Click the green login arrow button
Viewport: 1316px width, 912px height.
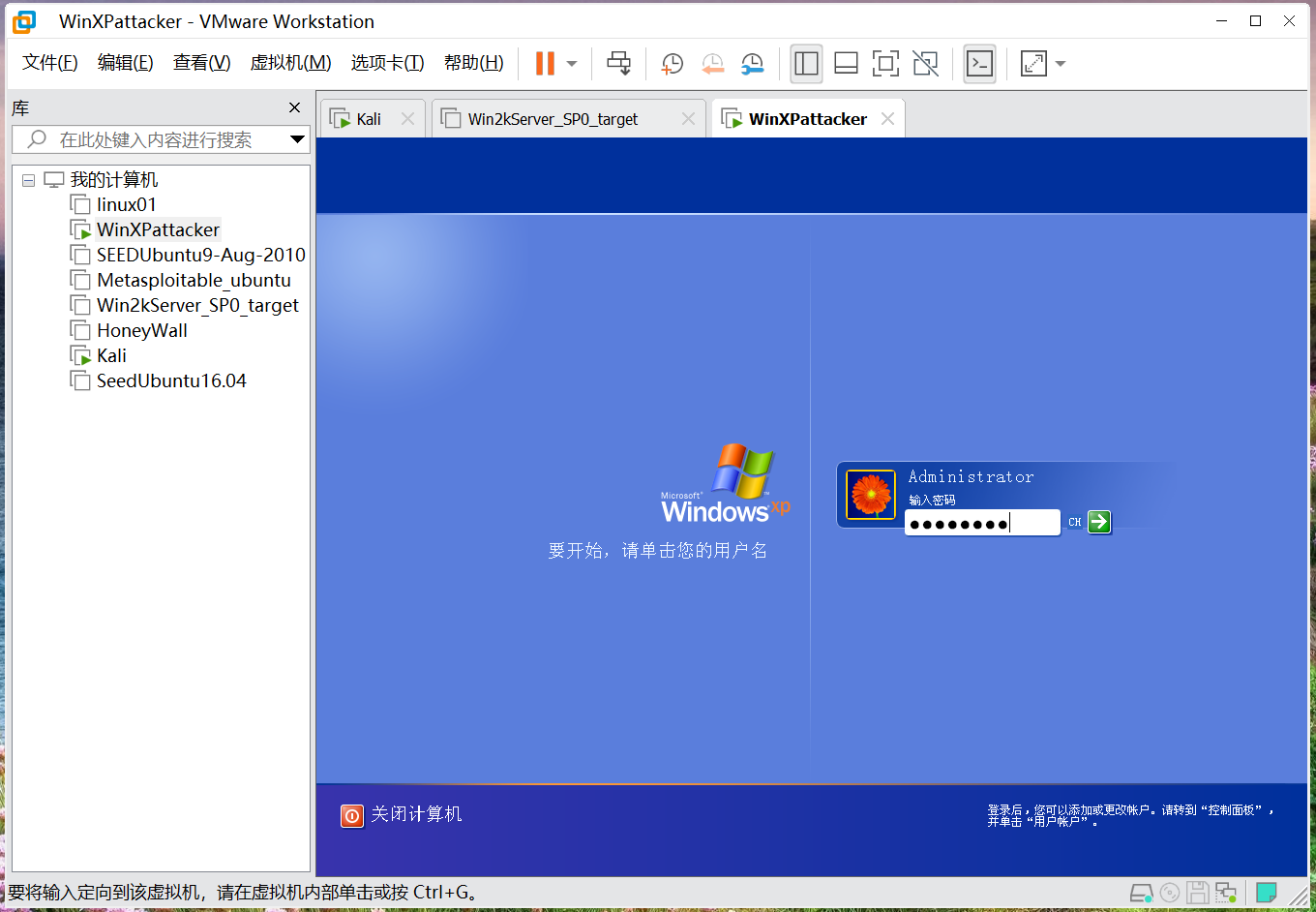pyautogui.click(x=1099, y=522)
